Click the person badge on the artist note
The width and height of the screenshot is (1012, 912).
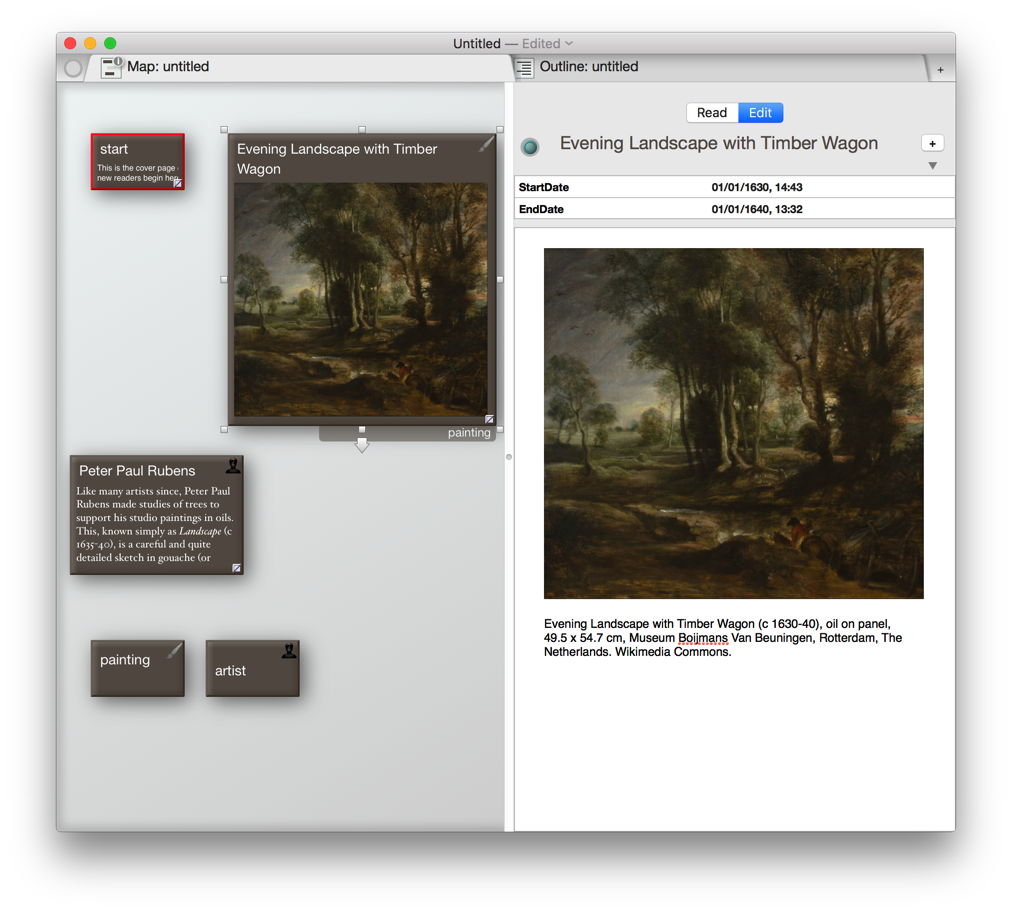coord(289,651)
